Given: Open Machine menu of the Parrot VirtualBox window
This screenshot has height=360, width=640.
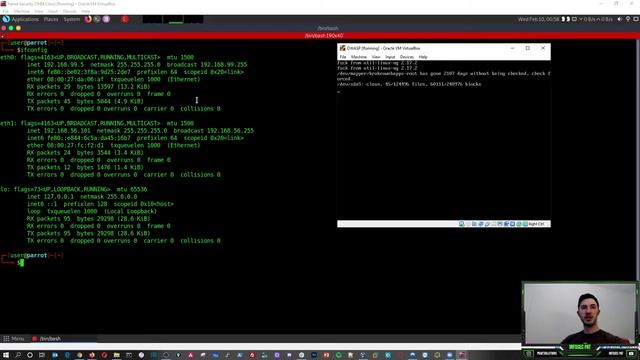Looking at the screenshot, I should 22,11.
